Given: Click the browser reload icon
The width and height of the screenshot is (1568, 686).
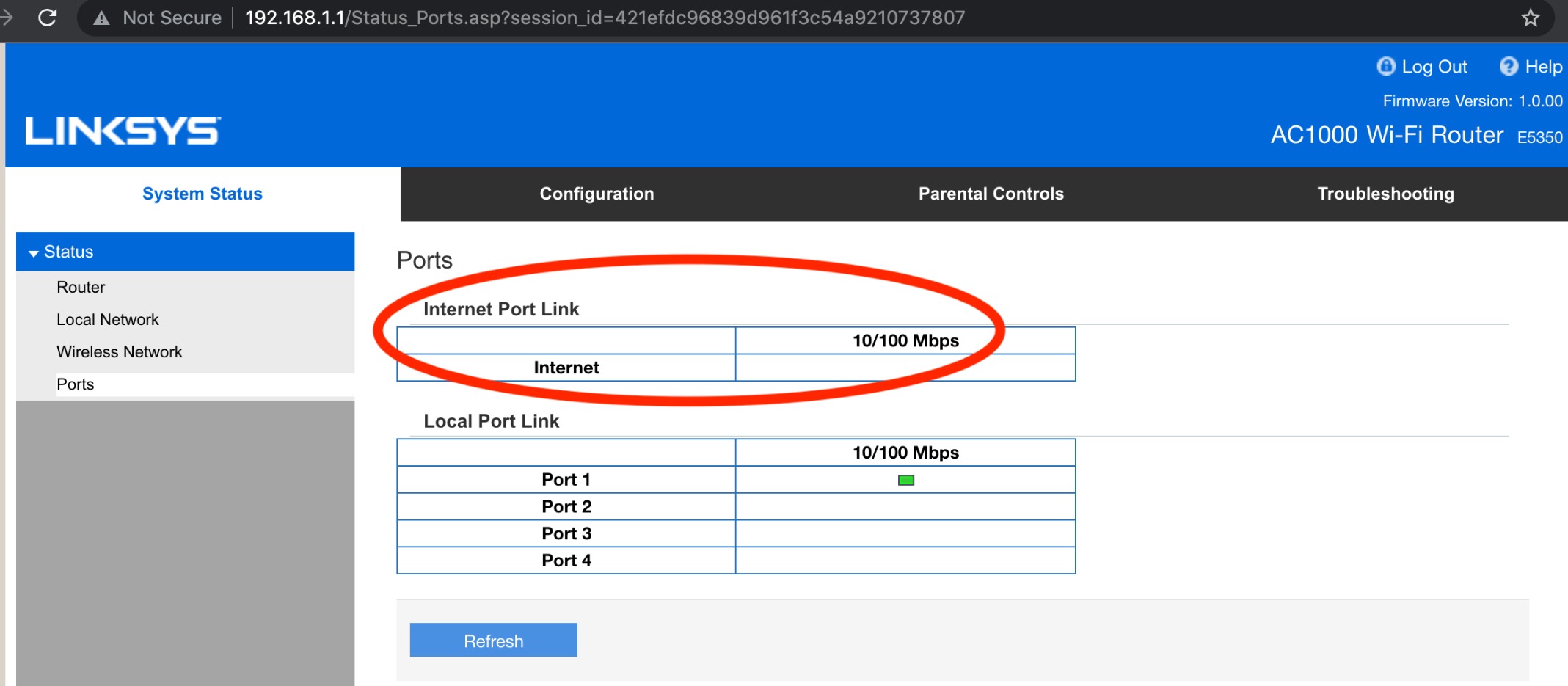Looking at the screenshot, I should (48, 18).
